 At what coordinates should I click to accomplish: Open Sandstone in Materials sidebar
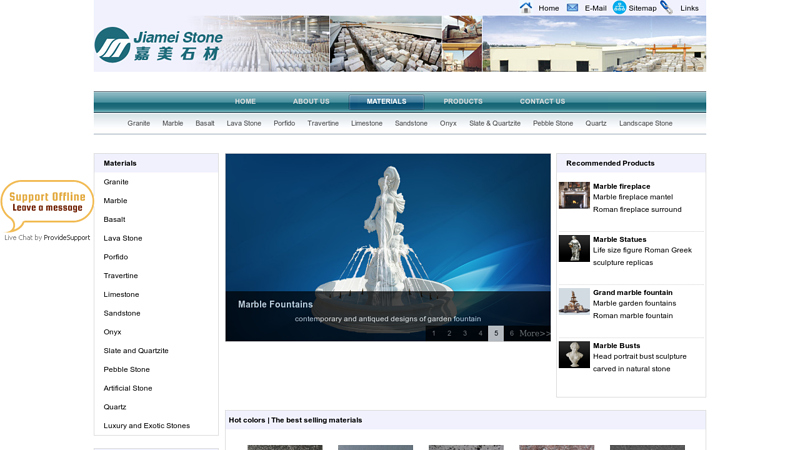coord(121,313)
